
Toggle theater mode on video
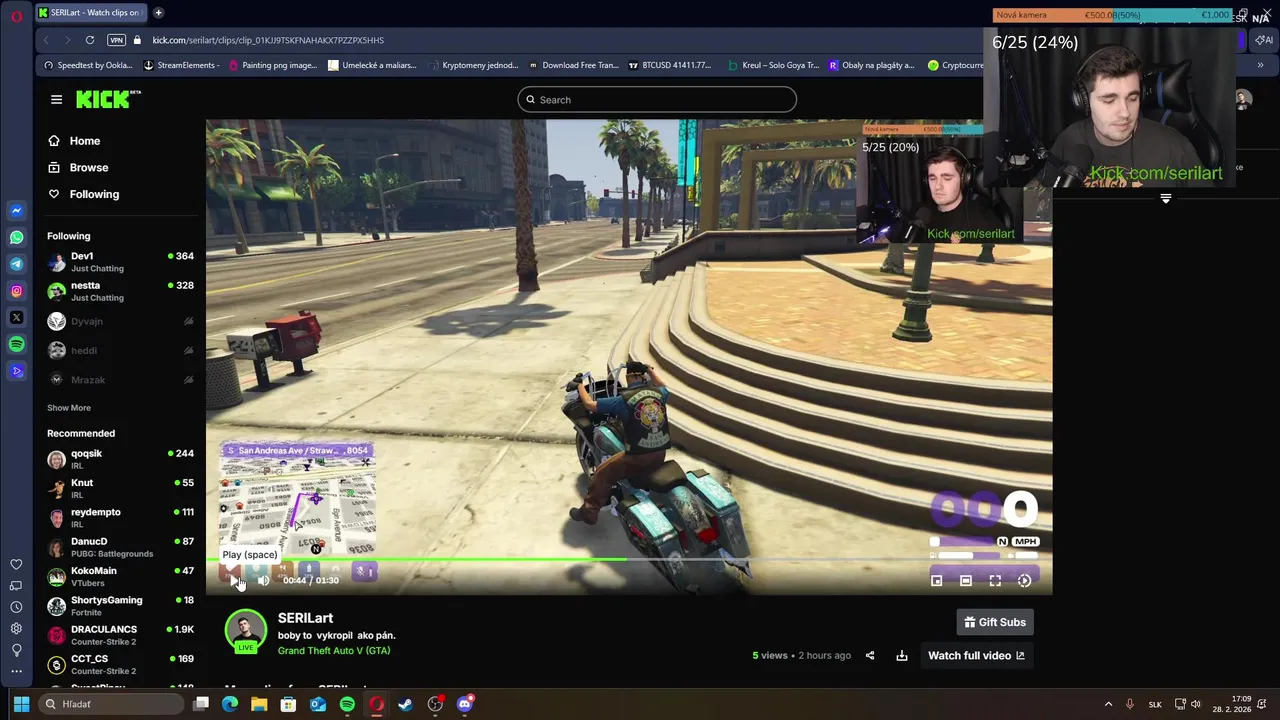tap(966, 580)
